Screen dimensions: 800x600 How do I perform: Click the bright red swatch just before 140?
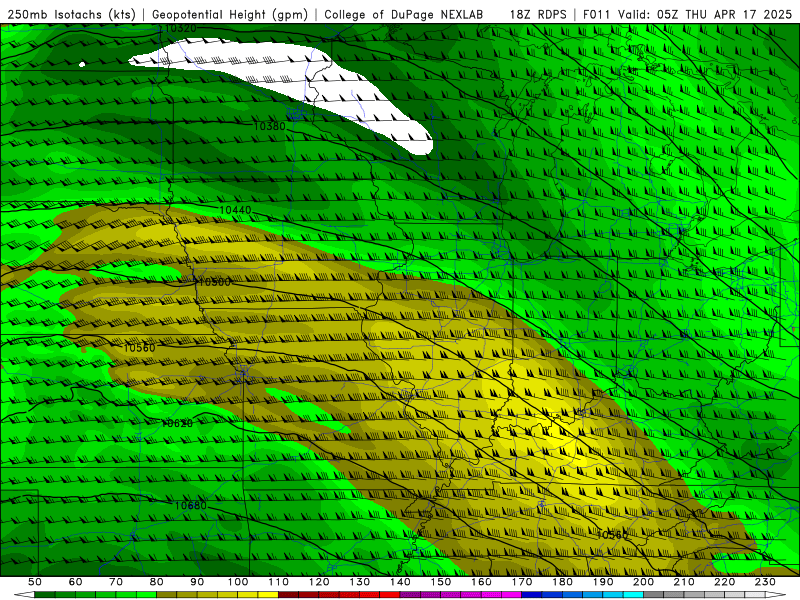389,595
